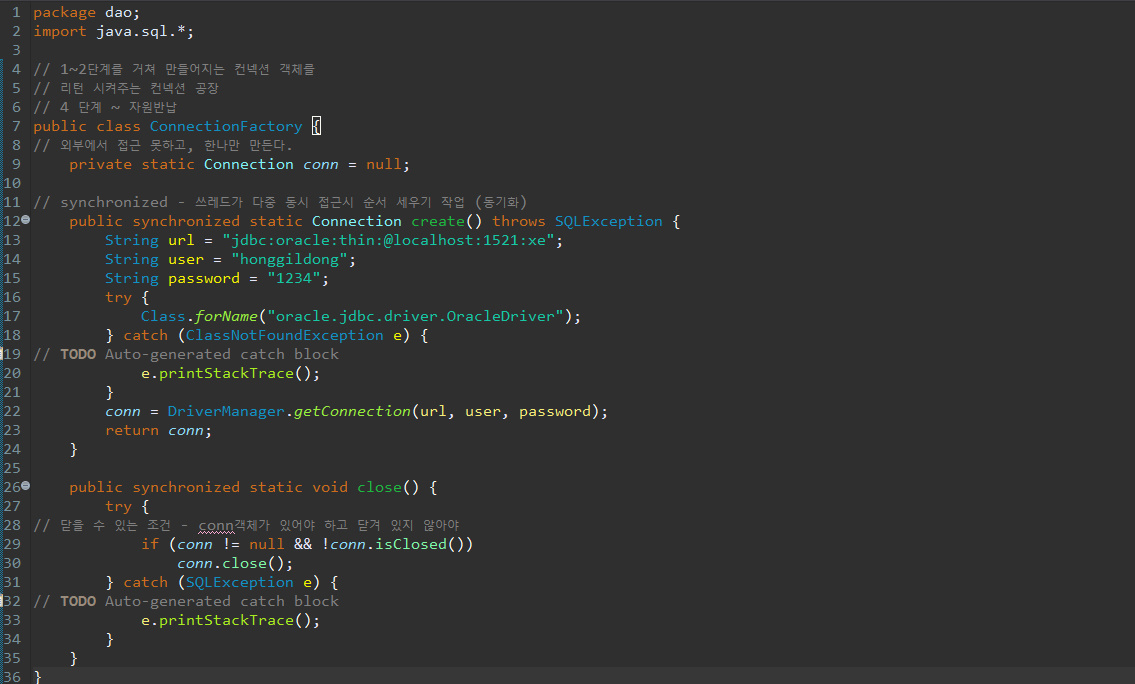
Task: Click the 'TODO' tag in the line 19 comment
Action: point(78,354)
